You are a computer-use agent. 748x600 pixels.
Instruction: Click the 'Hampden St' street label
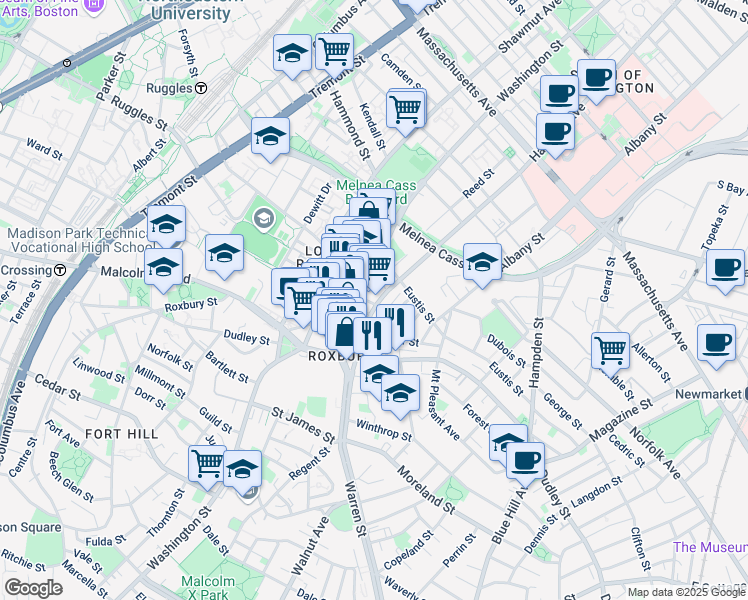pos(536,353)
